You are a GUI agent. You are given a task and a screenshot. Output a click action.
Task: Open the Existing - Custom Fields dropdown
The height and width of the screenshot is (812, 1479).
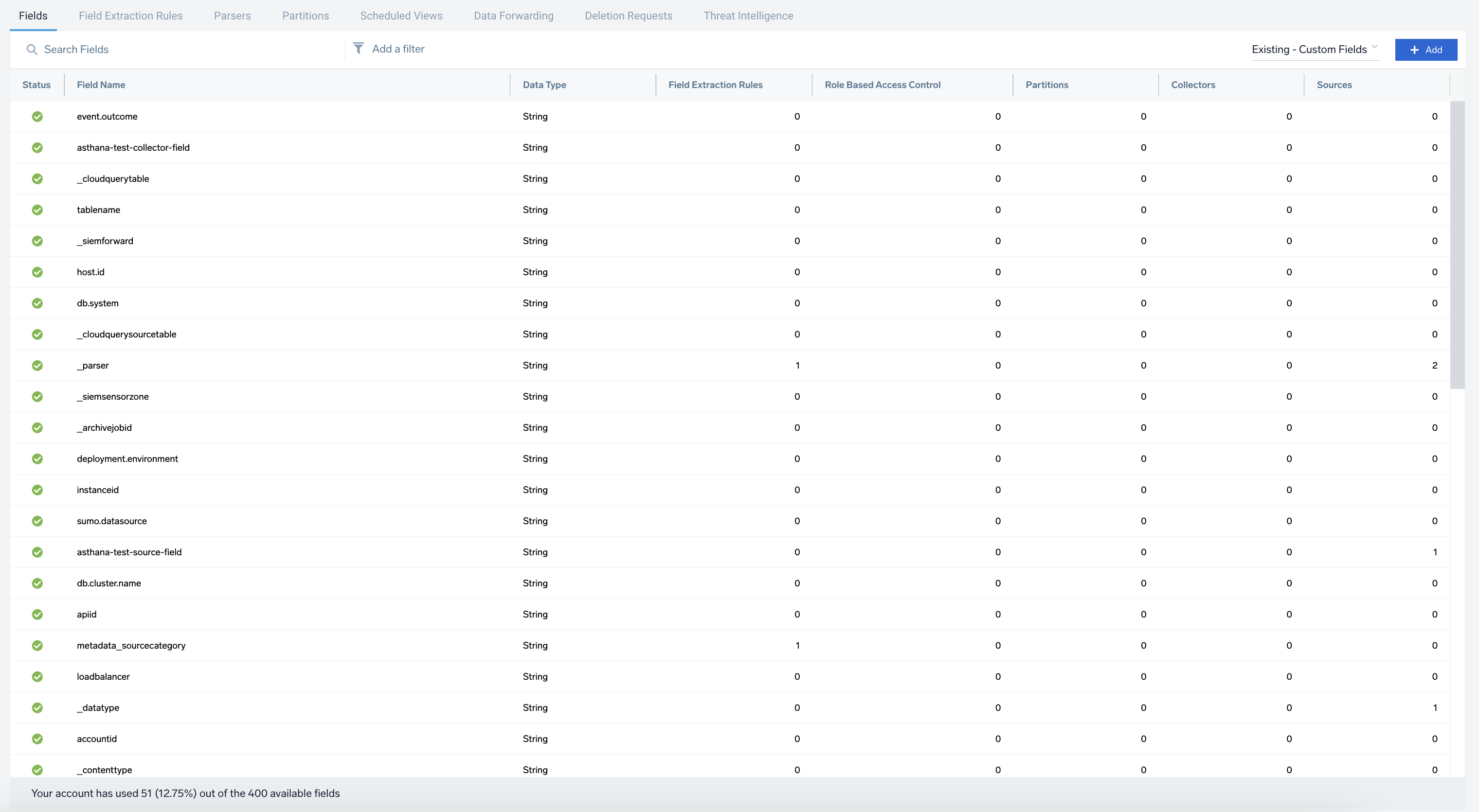click(x=1315, y=49)
